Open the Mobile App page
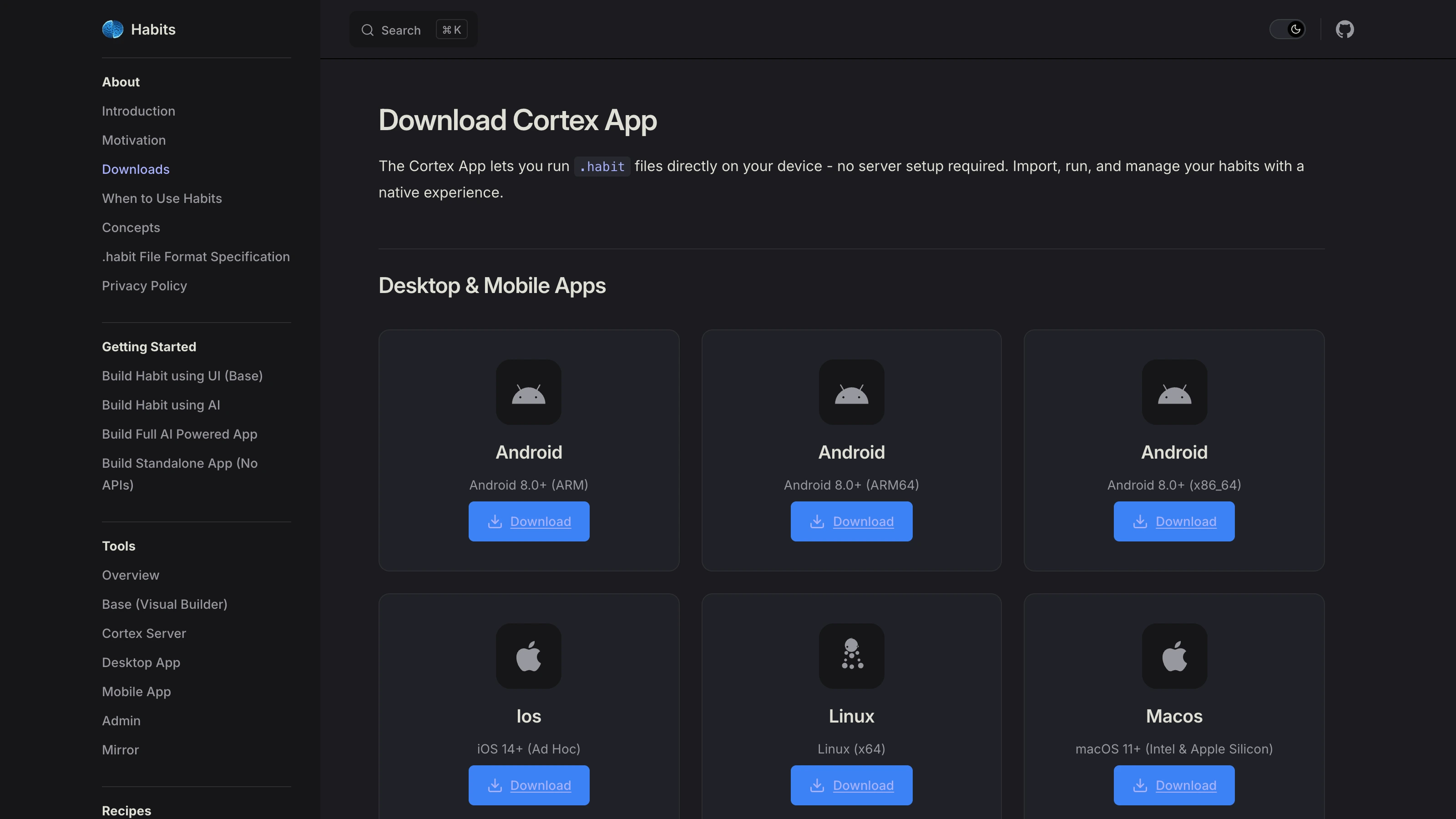Image resolution: width=1456 pixels, height=819 pixels. point(136,692)
